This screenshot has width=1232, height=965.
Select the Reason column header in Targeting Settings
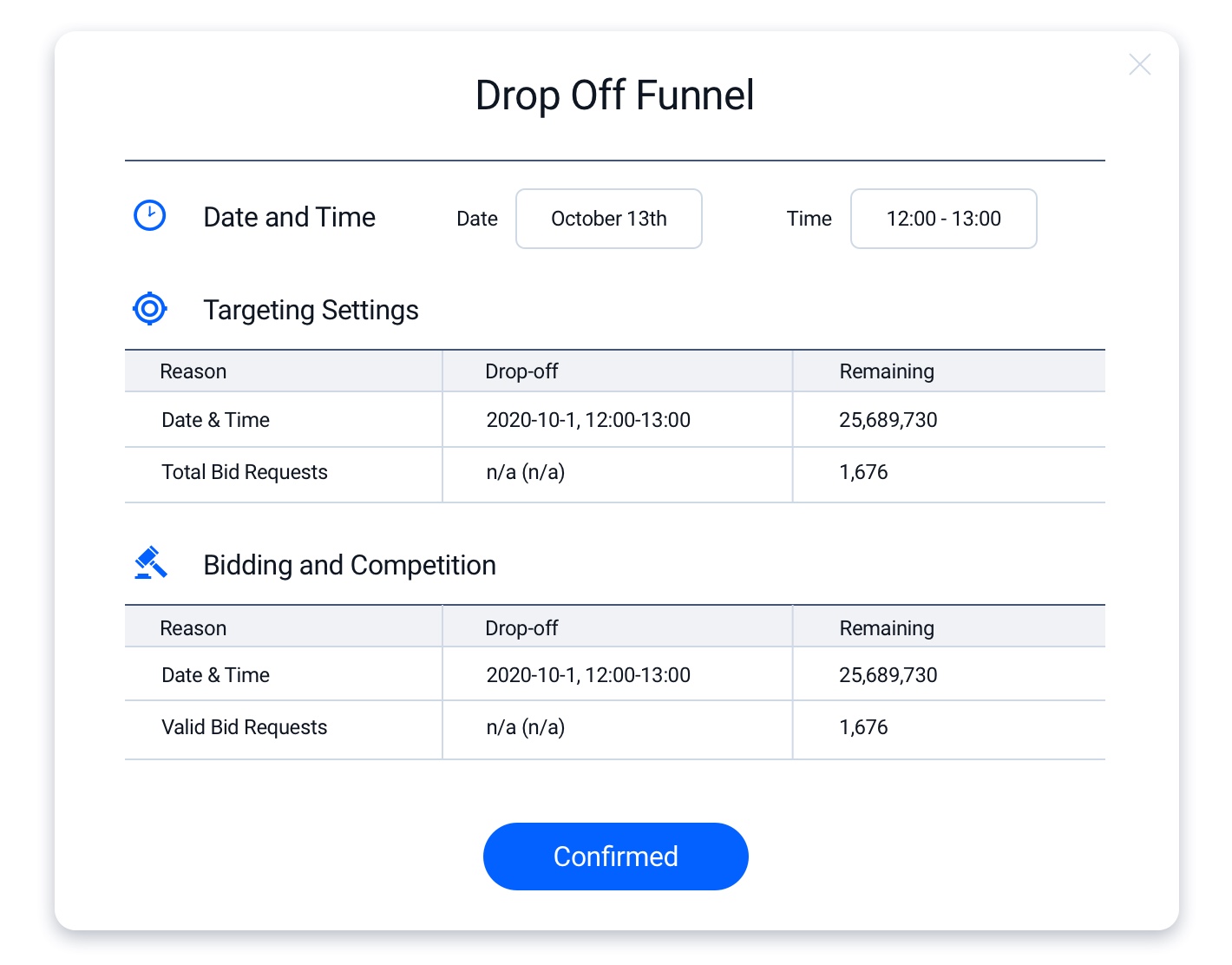click(x=193, y=371)
